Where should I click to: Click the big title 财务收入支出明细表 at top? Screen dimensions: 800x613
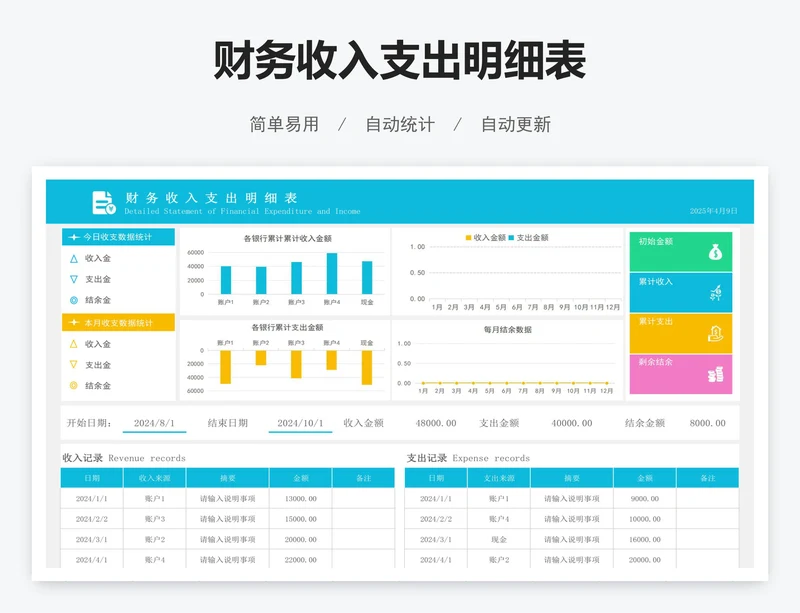pos(399,60)
